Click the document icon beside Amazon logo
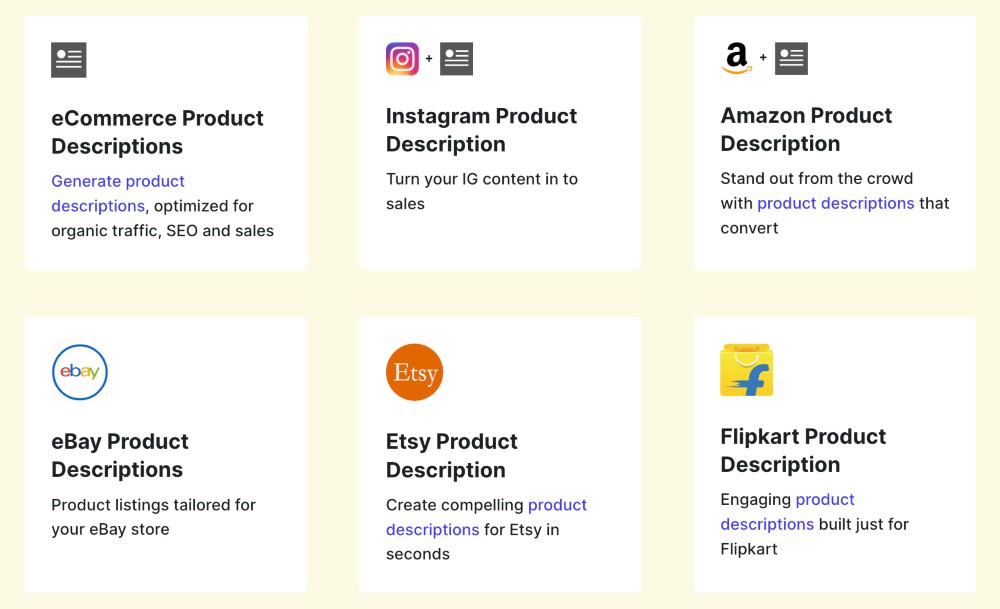The height and width of the screenshot is (609, 1000). [791, 59]
